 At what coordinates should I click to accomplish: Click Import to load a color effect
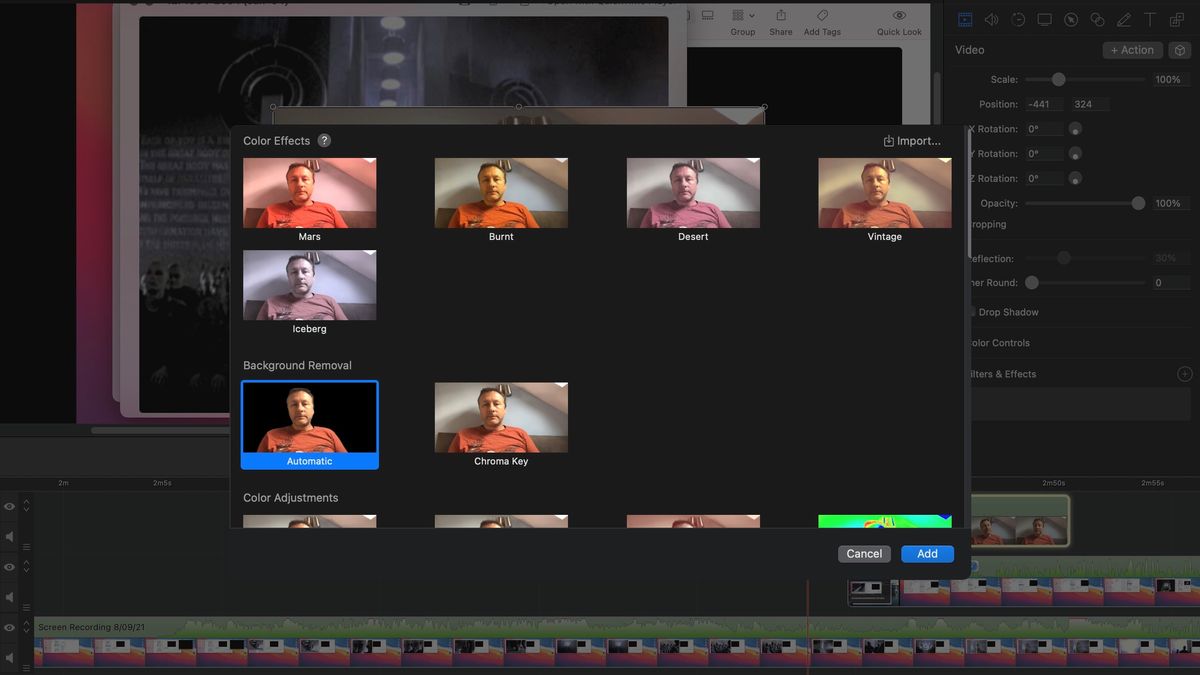point(911,140)
